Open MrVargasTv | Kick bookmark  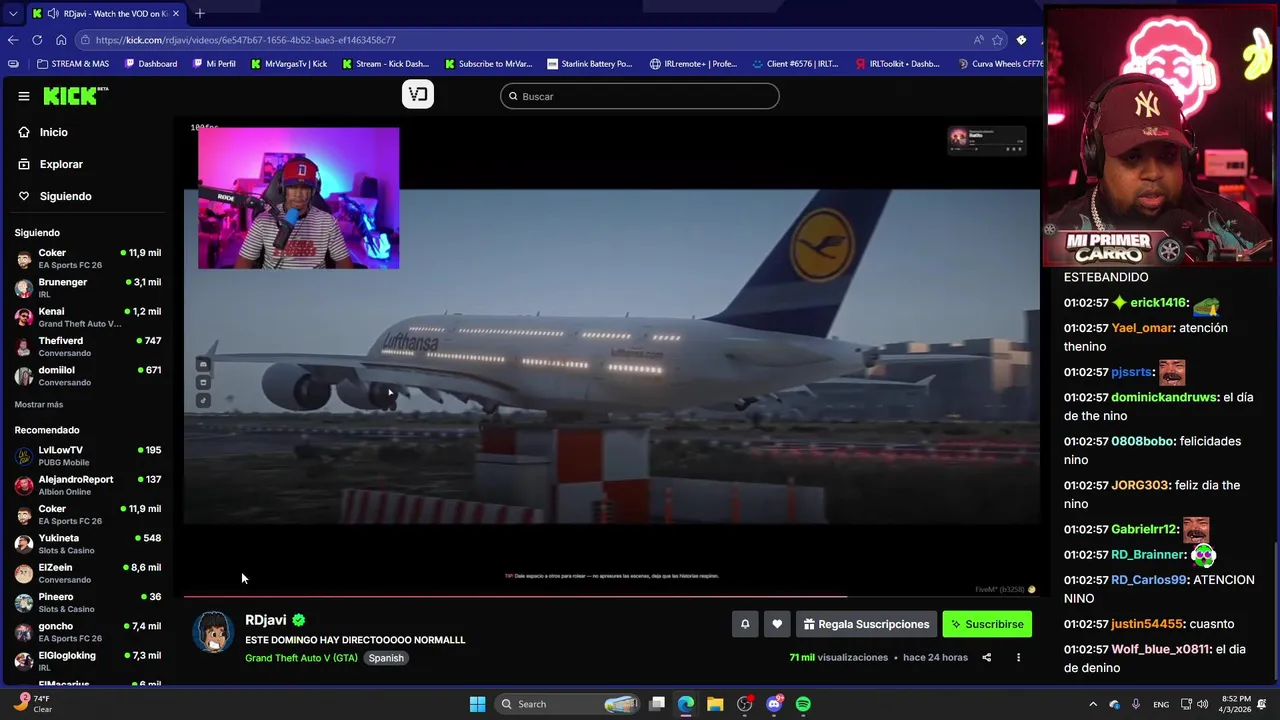click(x=289, y=64)
